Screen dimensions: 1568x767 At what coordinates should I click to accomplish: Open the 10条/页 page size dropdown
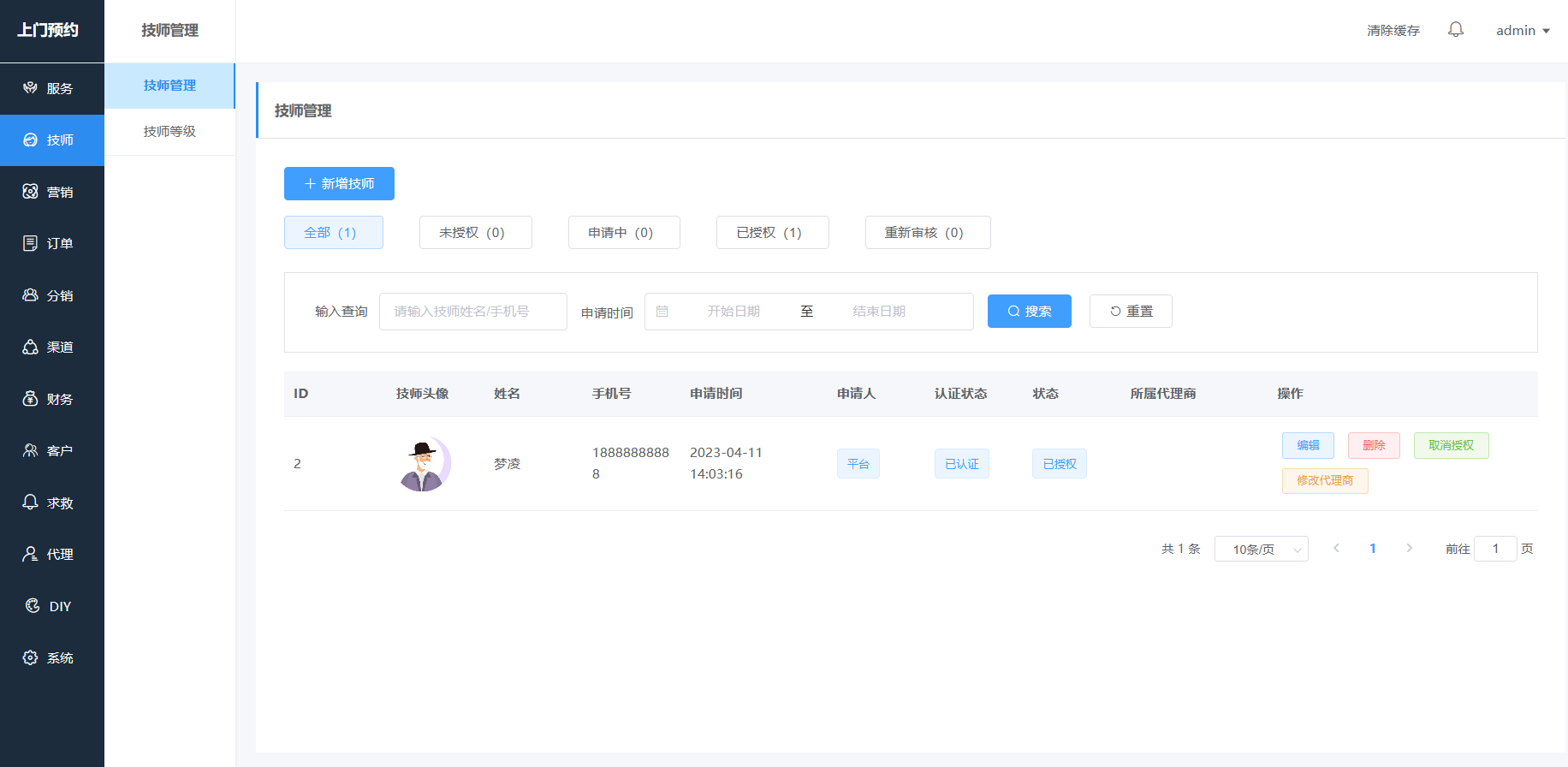coord(1261,550)
